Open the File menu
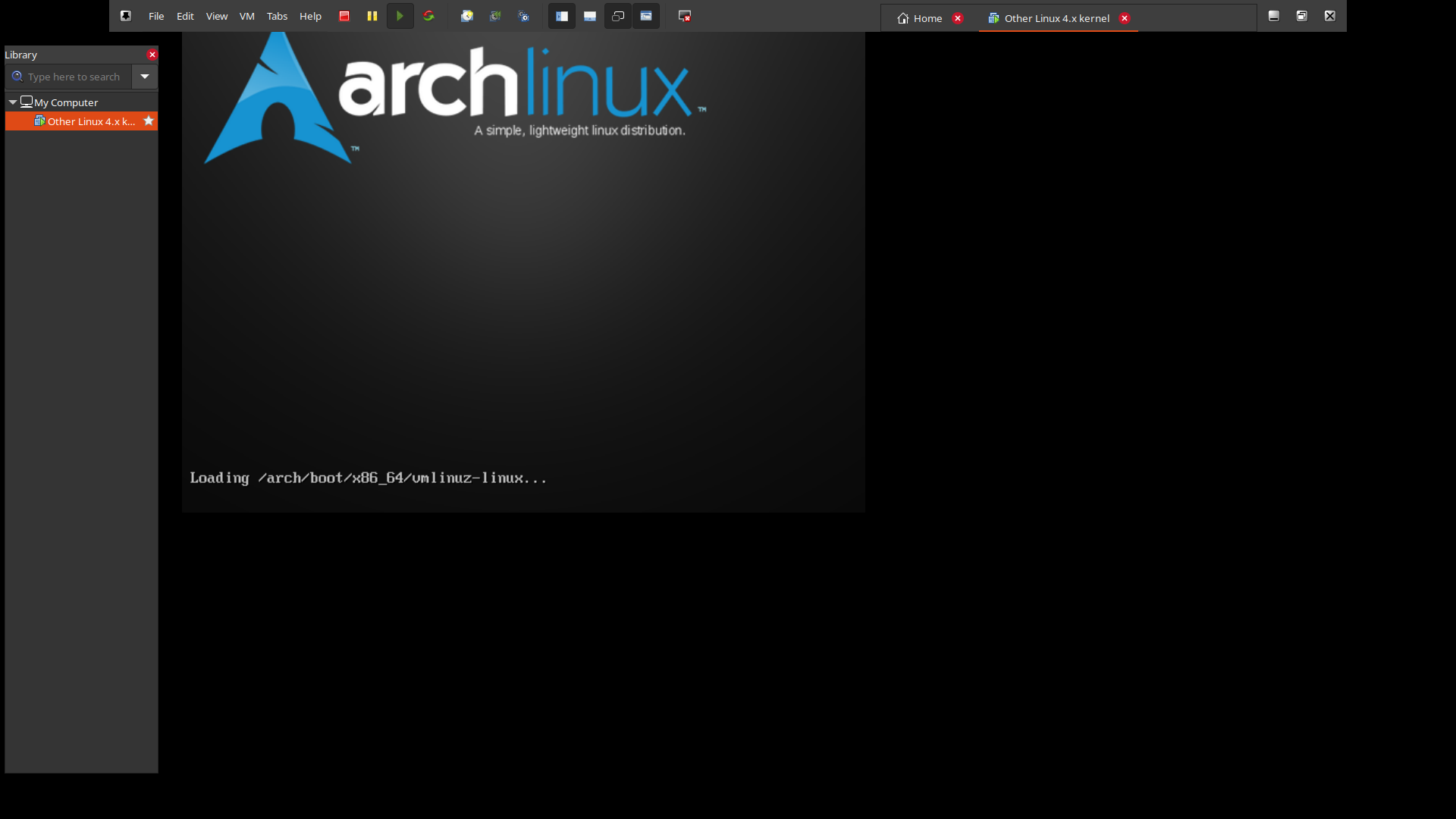The height and width of the screenshot is (819, 1456). click(x=156, y=16)
